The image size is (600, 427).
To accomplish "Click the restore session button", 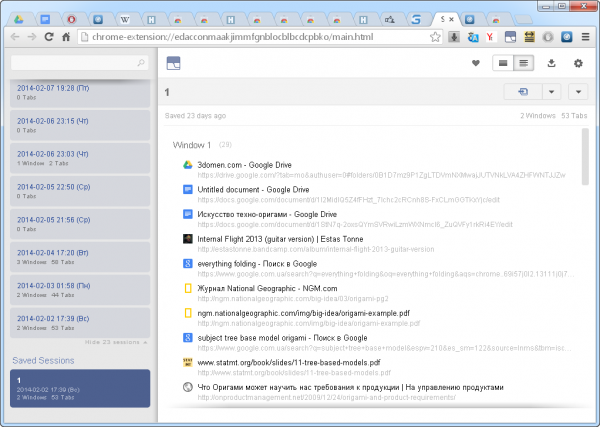I will [x=523, y=92].
